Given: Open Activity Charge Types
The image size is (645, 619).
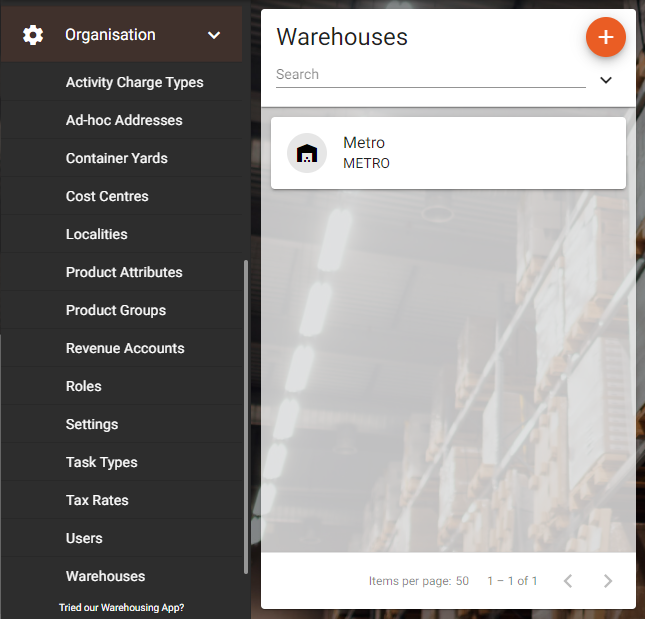Looking at the screenshot, I should point(135,82).
